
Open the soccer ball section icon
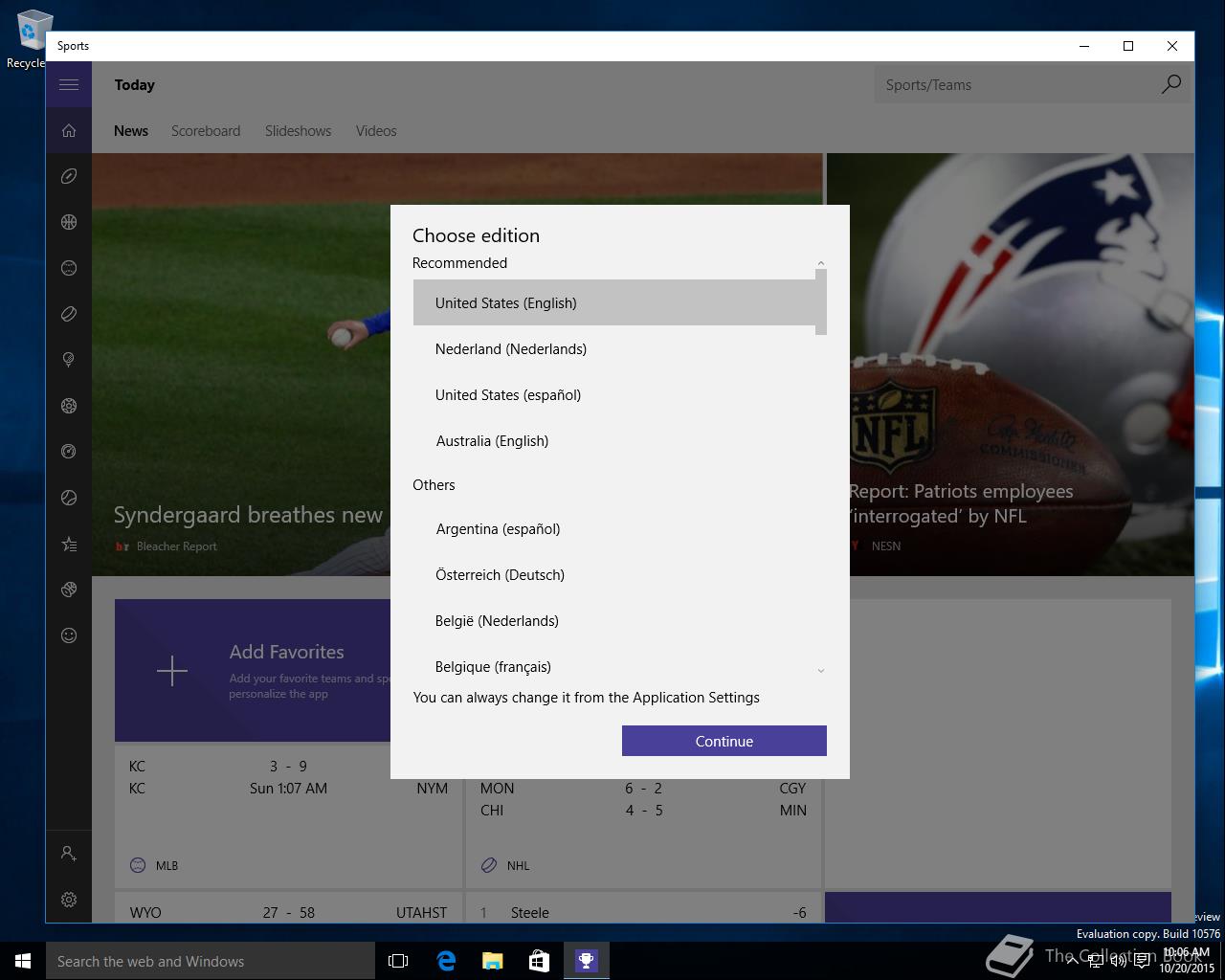pos(69,406)
